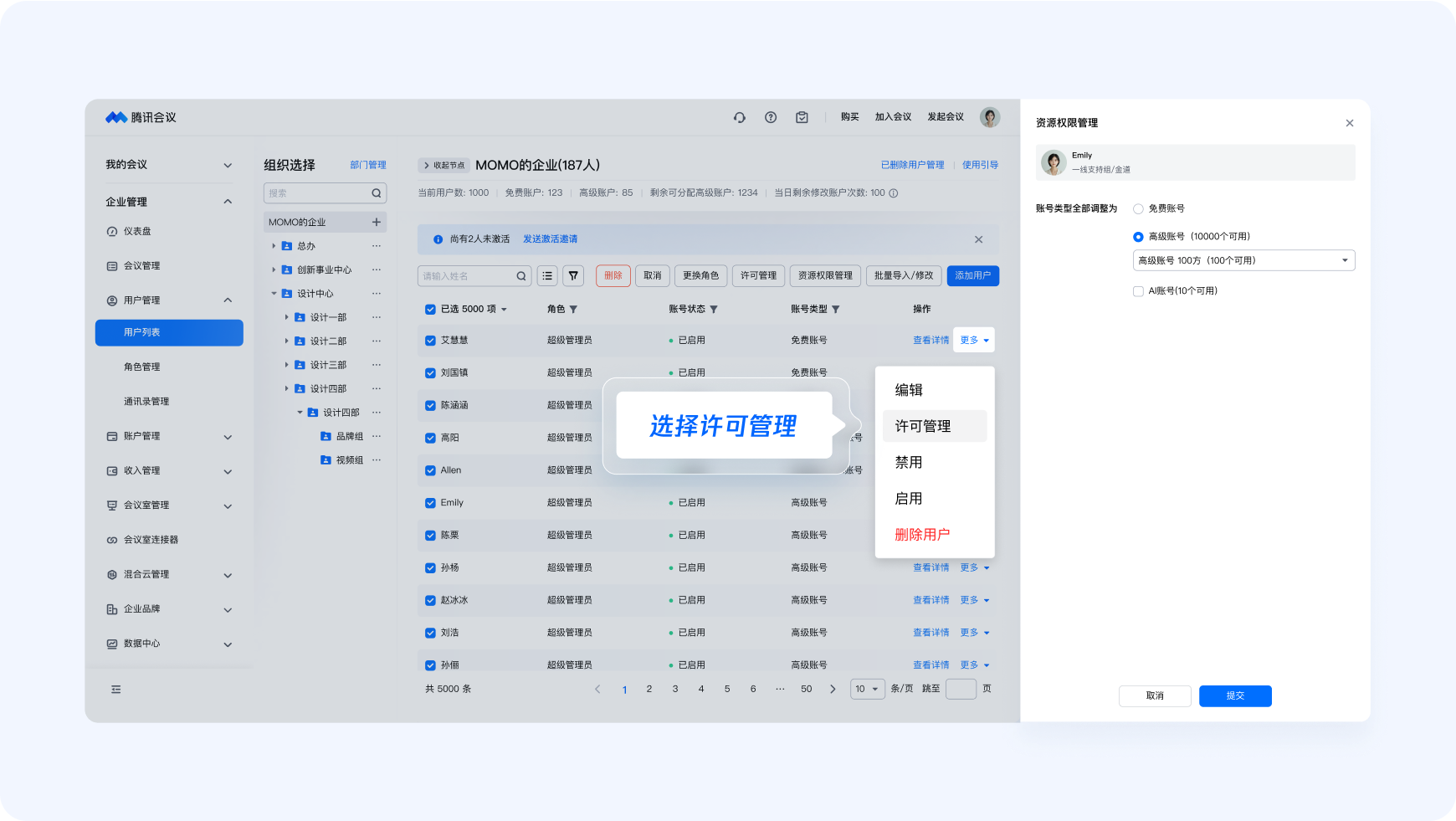Go to page 2 in pagination

[x=649, y=690]
